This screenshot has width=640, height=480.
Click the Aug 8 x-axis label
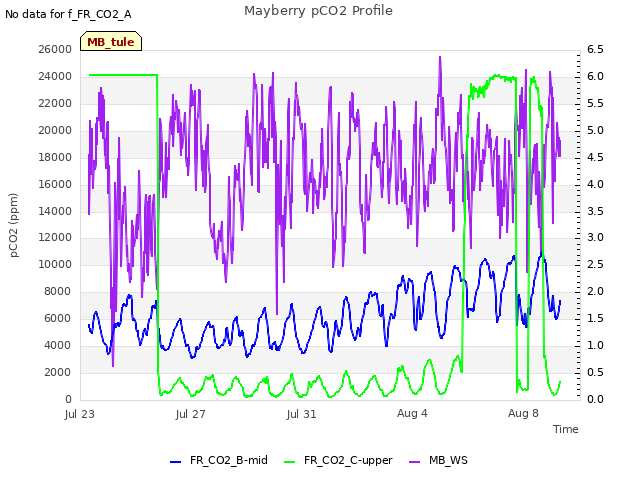tap(523, 413)
